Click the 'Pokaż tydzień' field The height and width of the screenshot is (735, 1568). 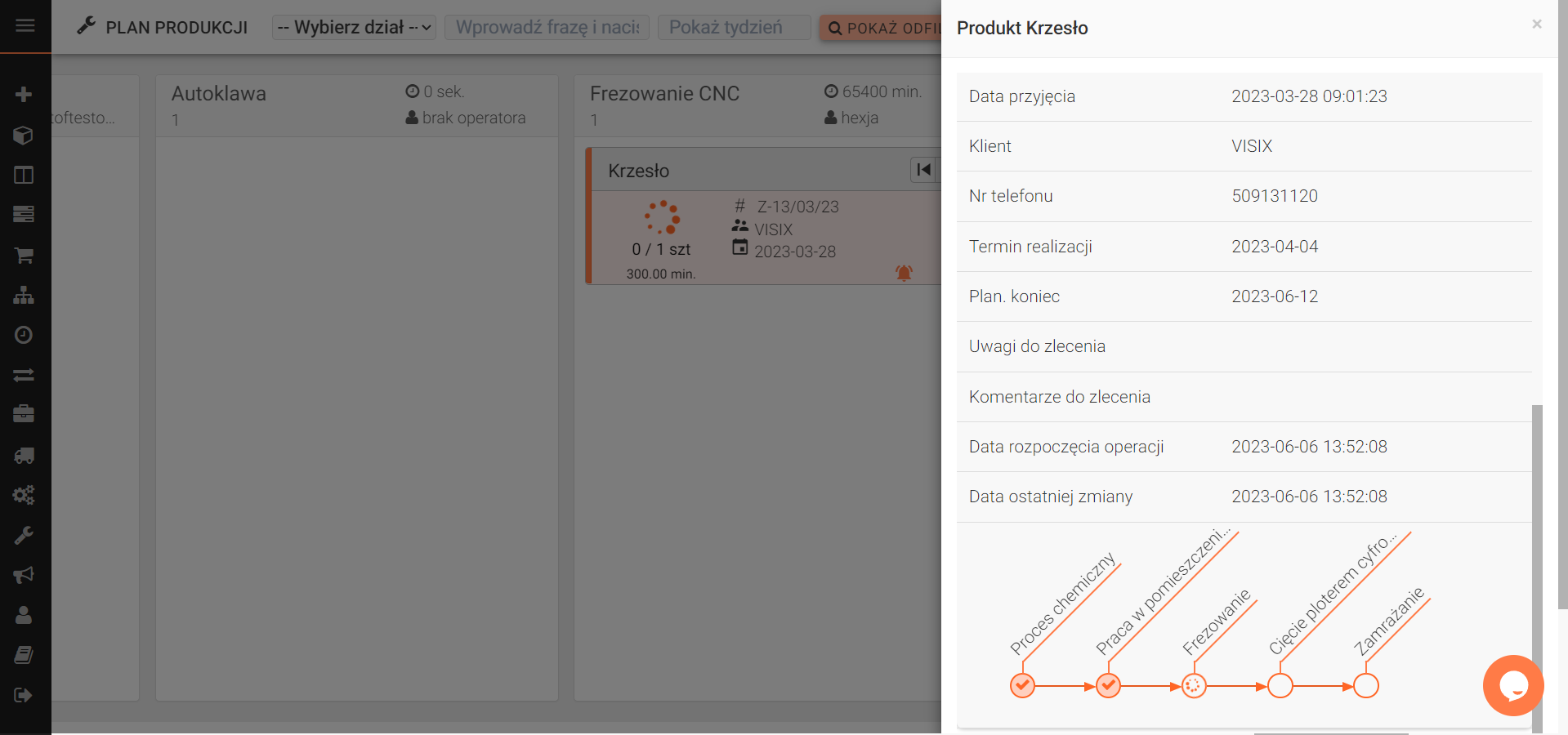[734, 28]
